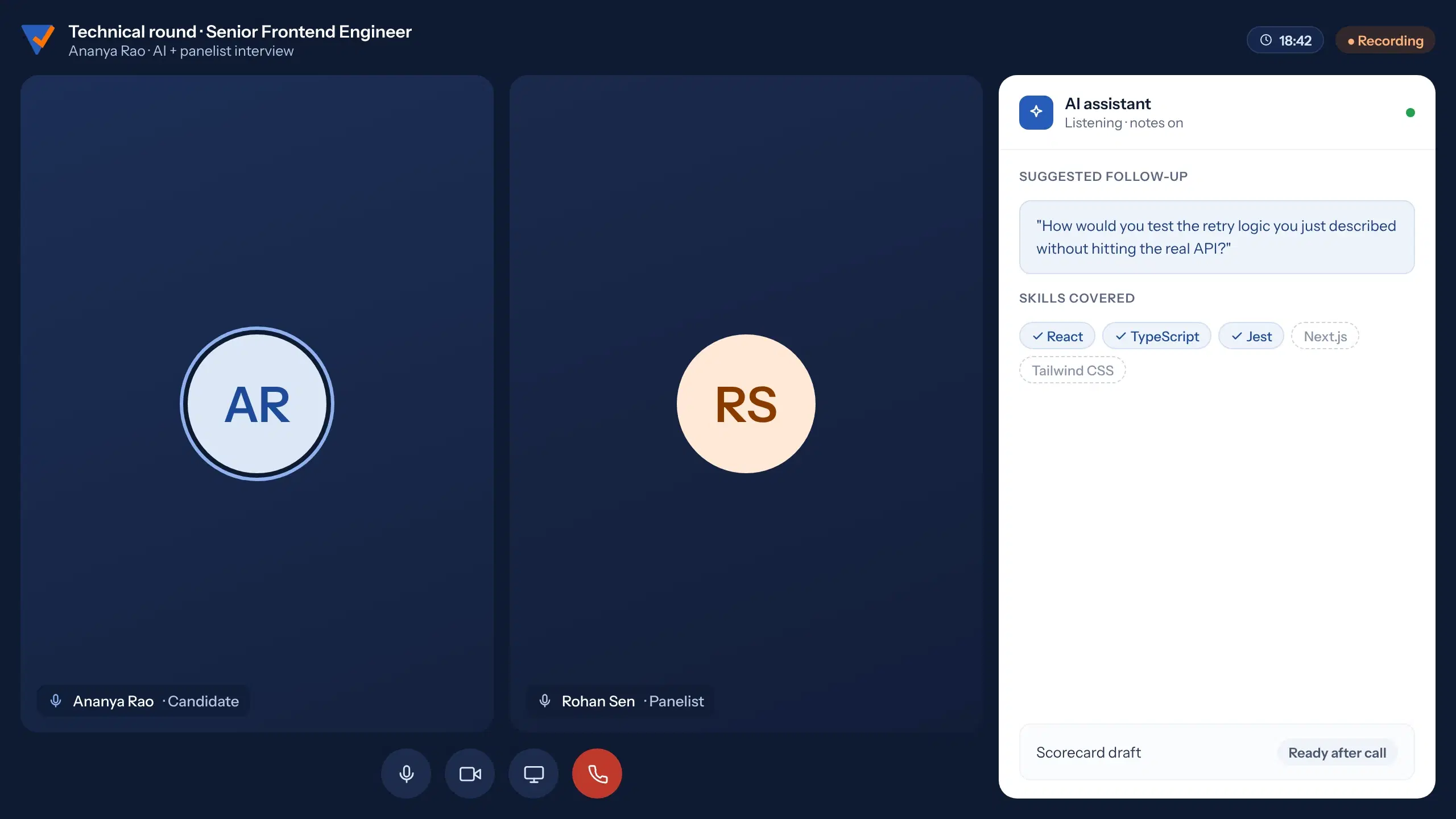Click the 'Listening · notes on' status text
The height and width of the screenshot is (819, 1456).
click(1124, 123)
